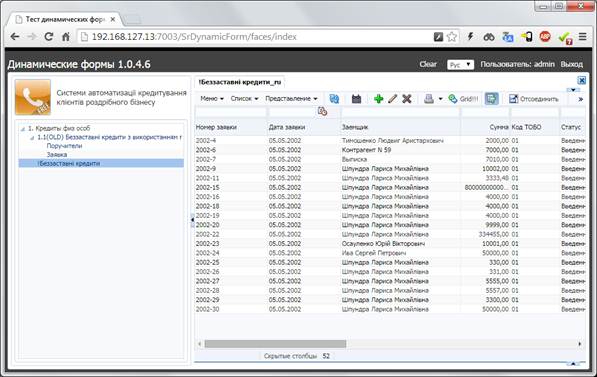
Task: Select the Поручители tree item
Action: 64,146
